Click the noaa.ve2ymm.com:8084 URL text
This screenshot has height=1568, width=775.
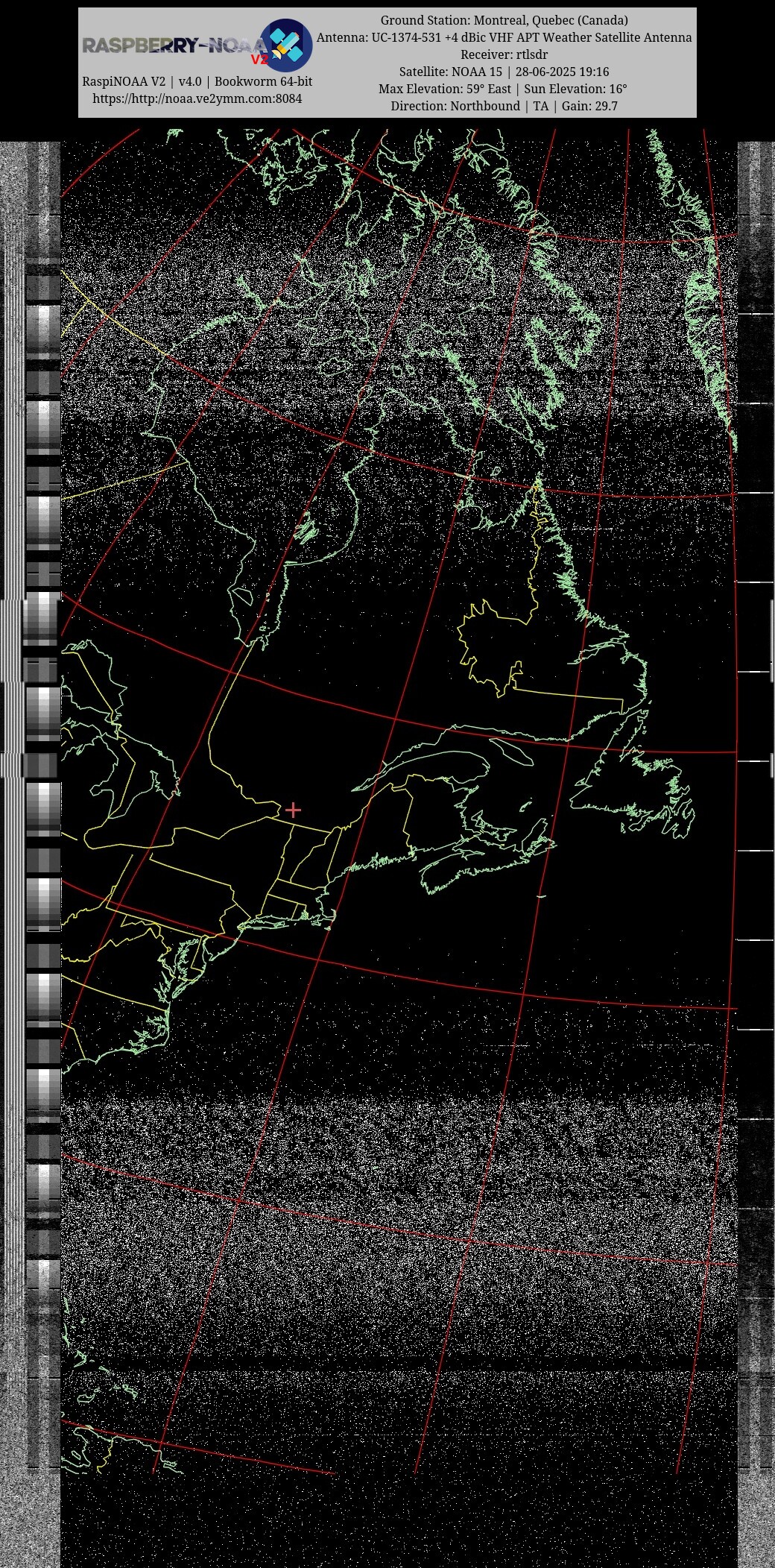tap(197, 98)
